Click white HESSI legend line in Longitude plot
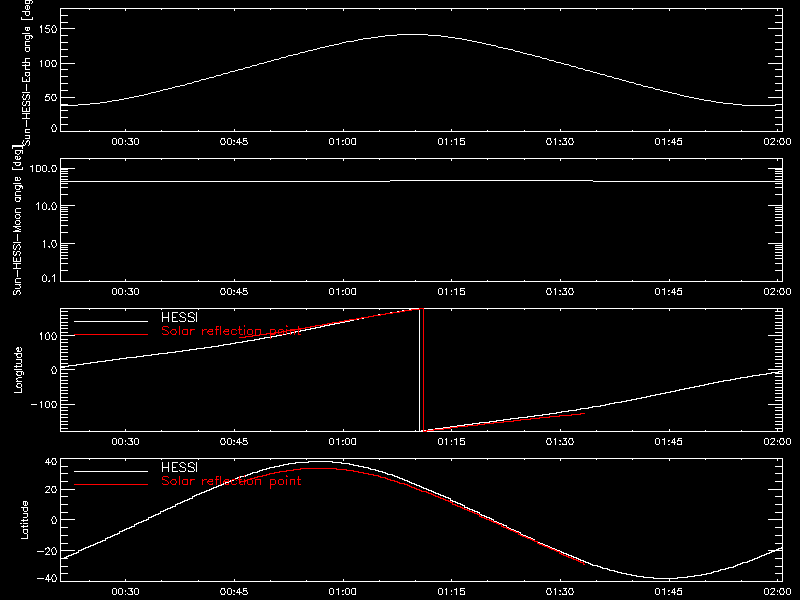The height and width of the screenshot is (600, 800). coord(111,321)
